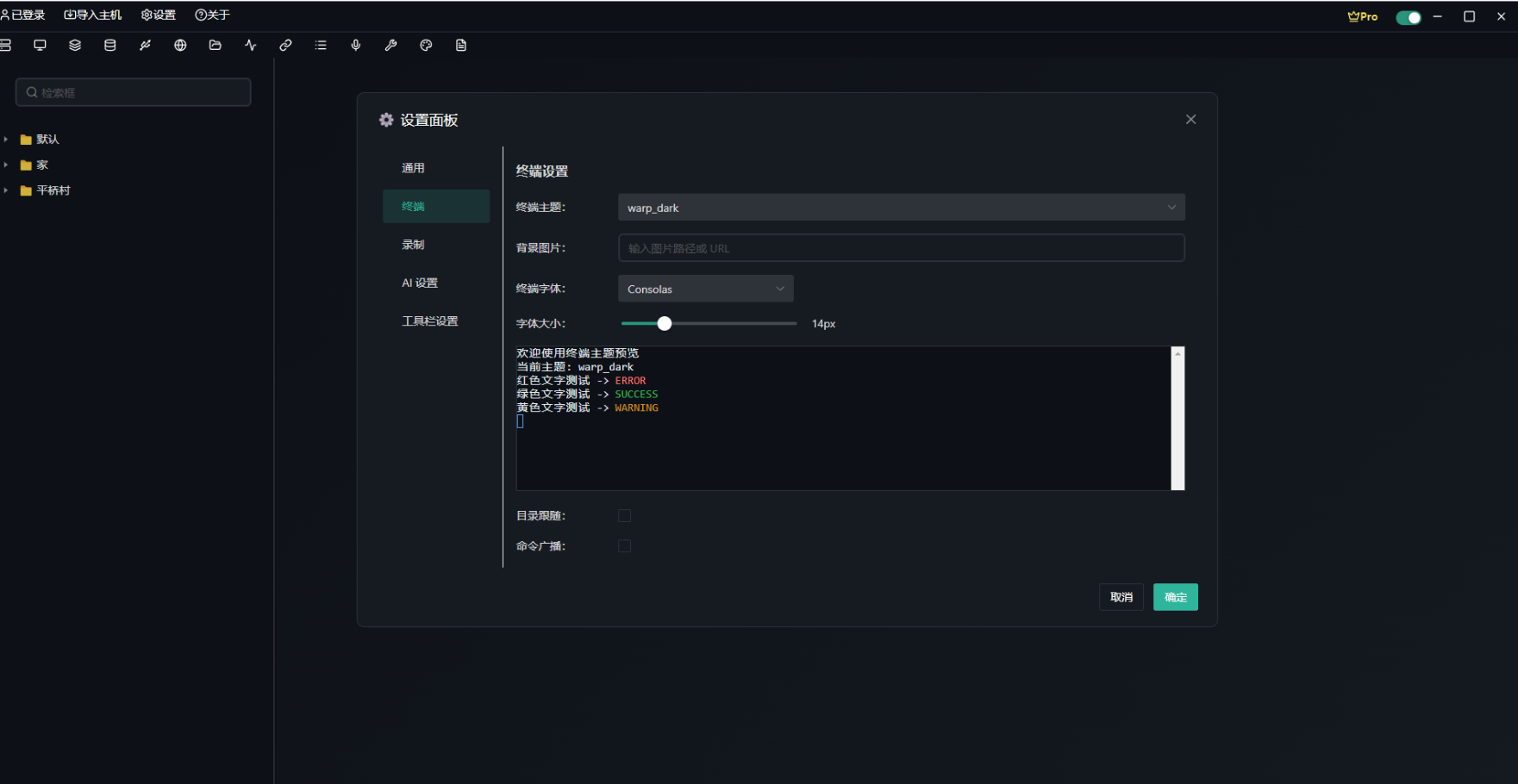Toggle the green switch beside Pro
The width and height of the screenshot is (1518, 784).
(x=1408, y=17)
